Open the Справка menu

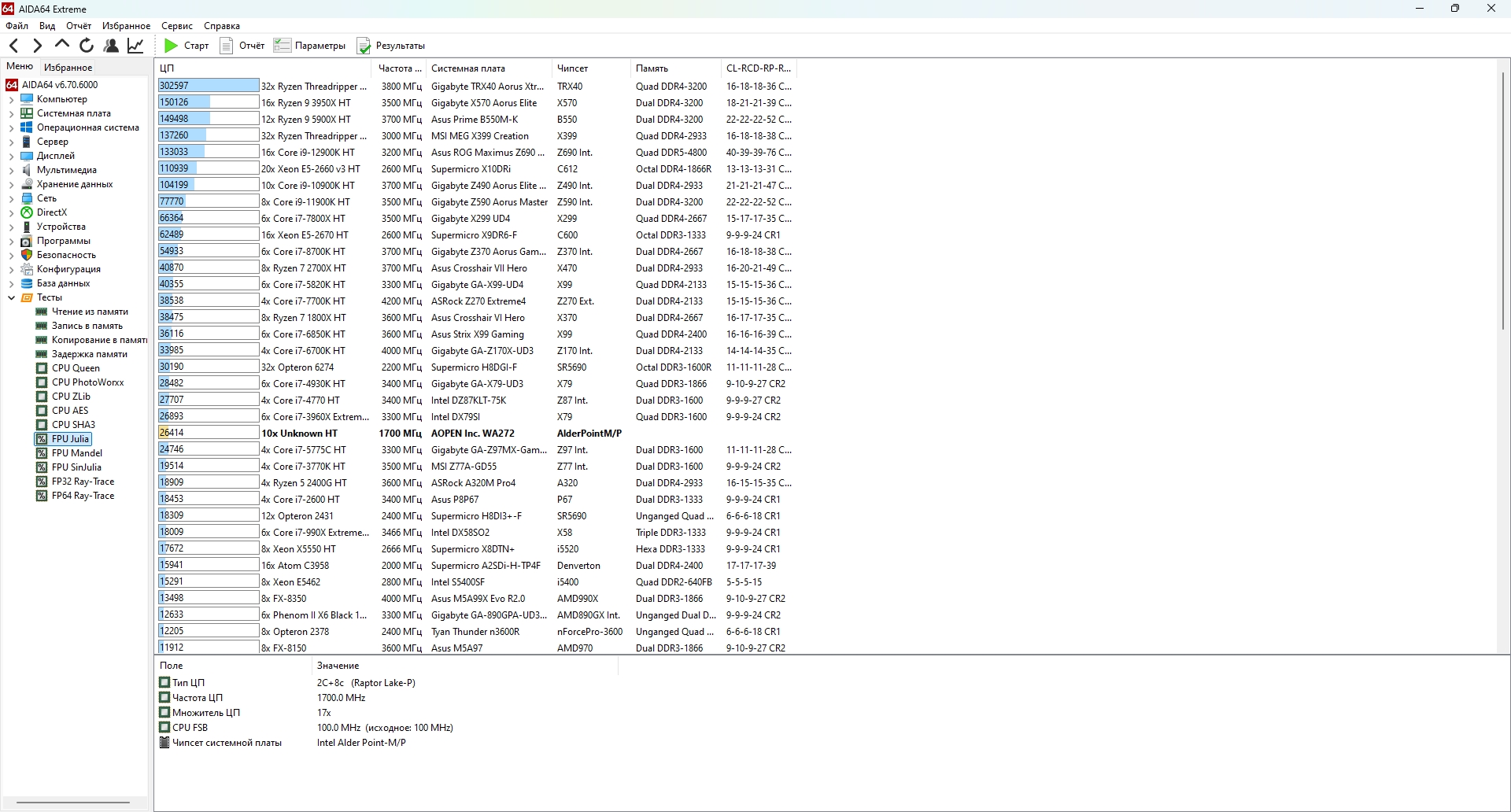pyautogui.click(x=222, y=26)
